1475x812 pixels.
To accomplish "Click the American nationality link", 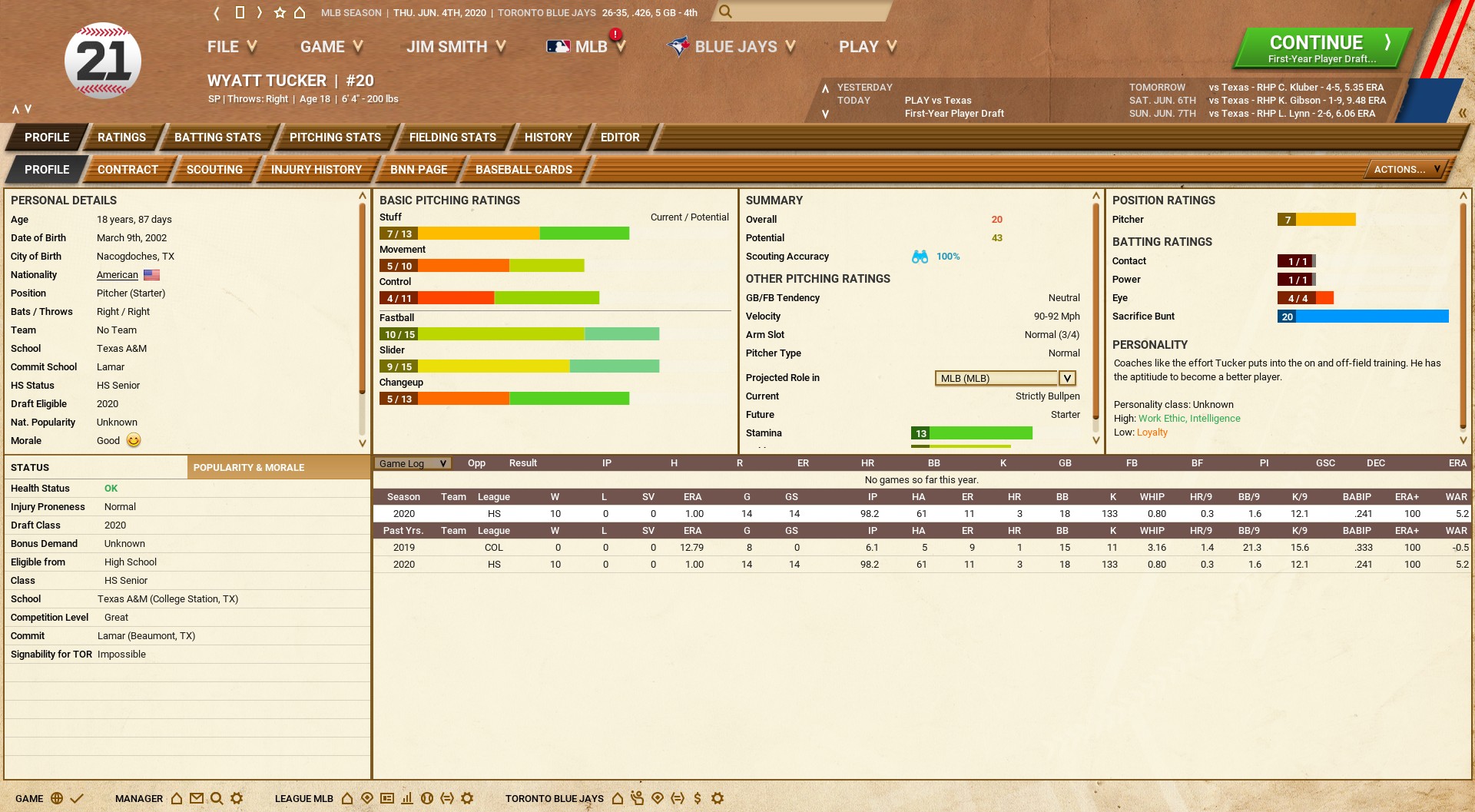I will pos(118,275).
